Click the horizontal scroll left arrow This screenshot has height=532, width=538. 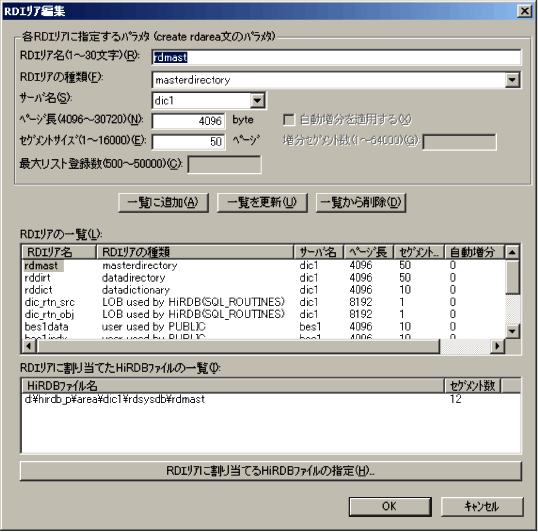29,346
